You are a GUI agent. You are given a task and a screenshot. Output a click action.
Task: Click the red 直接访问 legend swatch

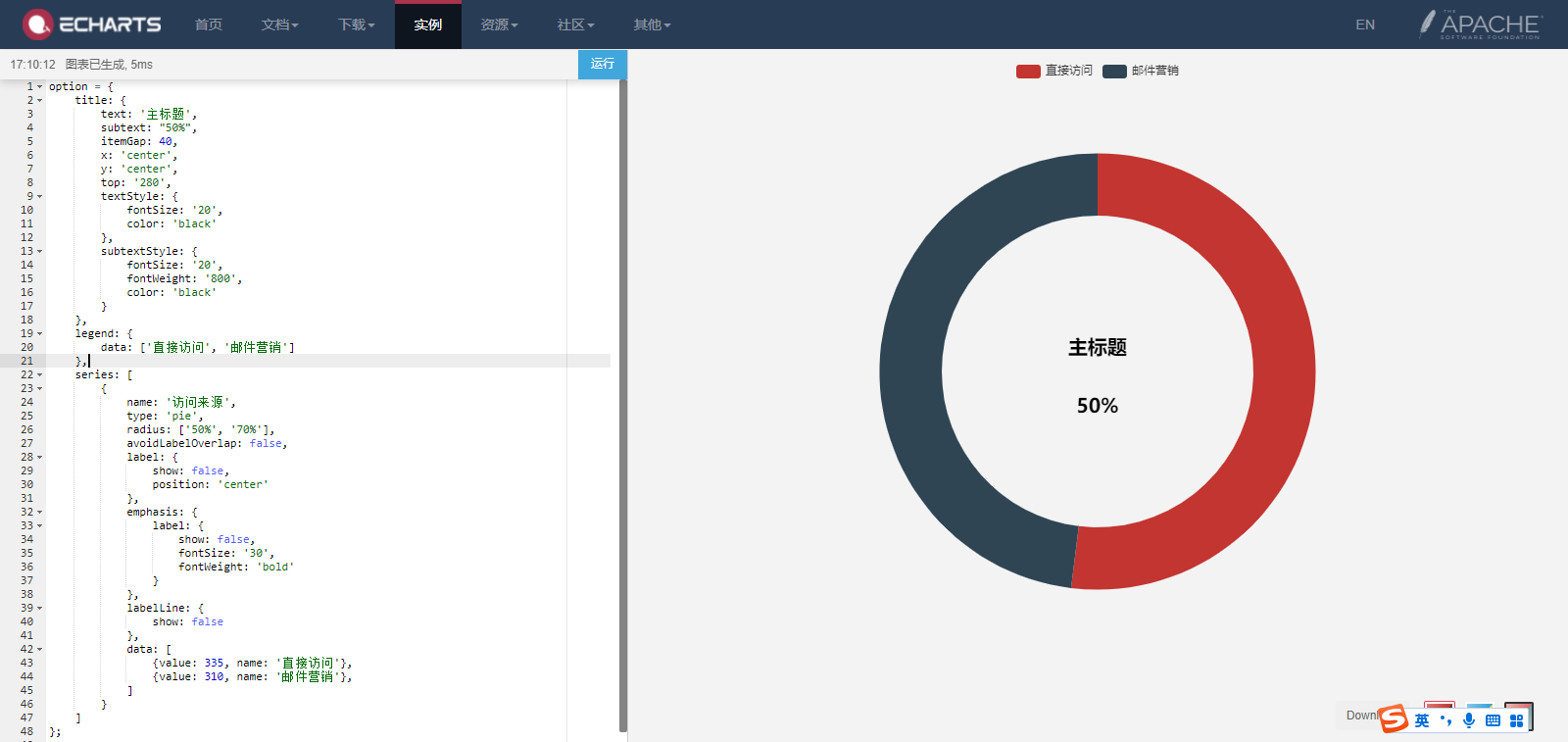[1028, 71]
